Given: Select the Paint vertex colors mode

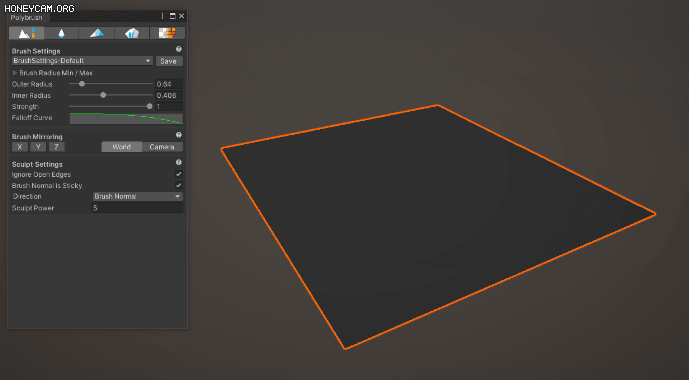Looking at the screenshot, I should coord(97,33).
